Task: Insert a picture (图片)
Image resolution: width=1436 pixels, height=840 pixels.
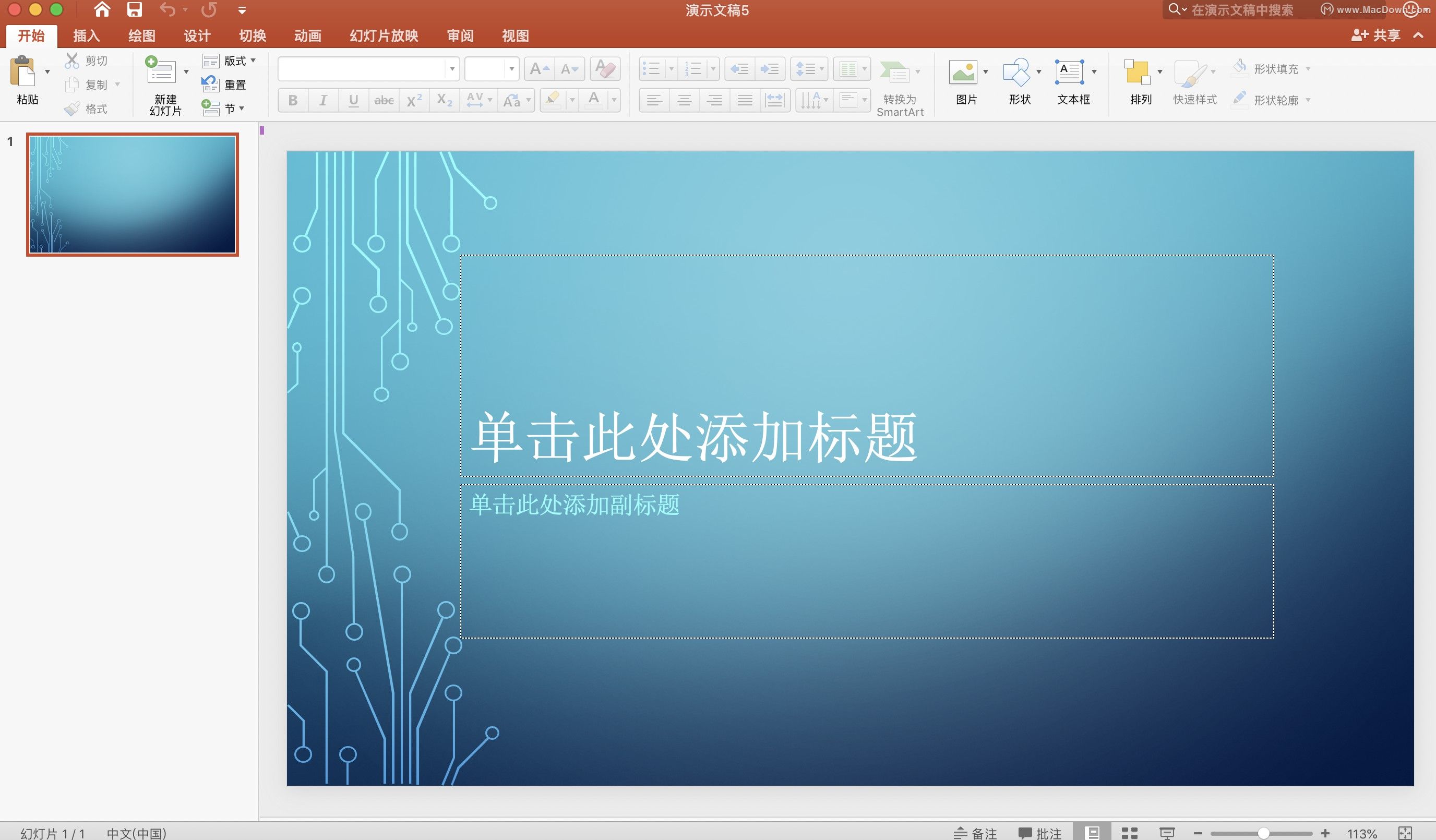Action: [964, 82]
